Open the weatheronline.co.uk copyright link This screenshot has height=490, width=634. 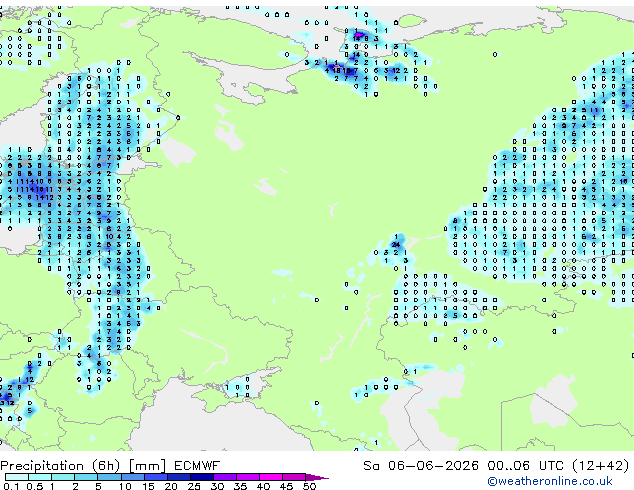pyautogui.click(x=550, y=481)
